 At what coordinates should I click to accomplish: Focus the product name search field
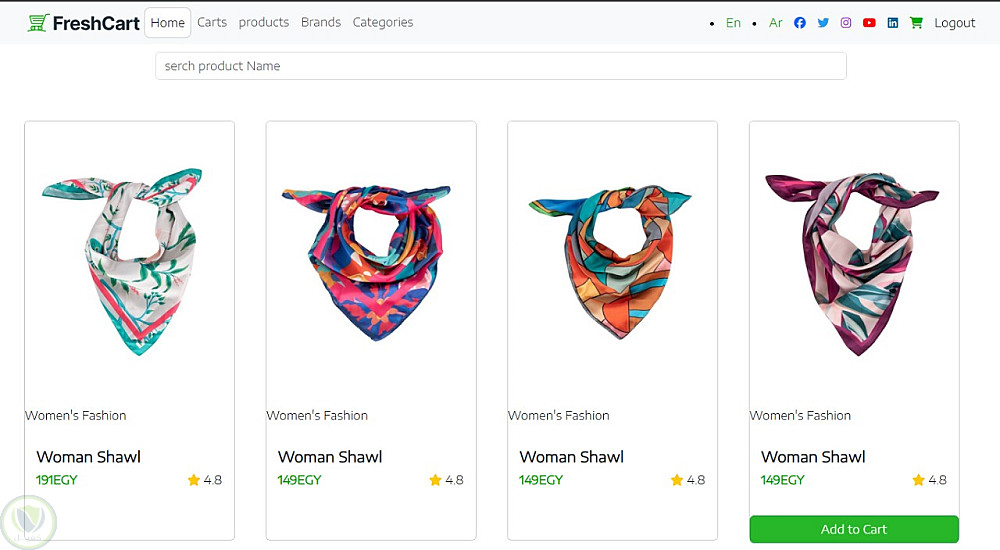pos(500,66)
